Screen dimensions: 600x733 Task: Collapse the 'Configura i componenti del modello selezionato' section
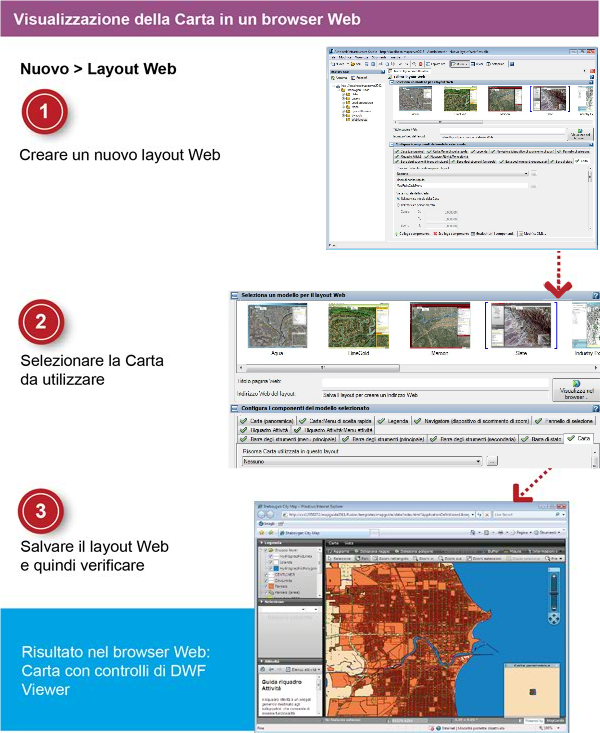[234, 409]
